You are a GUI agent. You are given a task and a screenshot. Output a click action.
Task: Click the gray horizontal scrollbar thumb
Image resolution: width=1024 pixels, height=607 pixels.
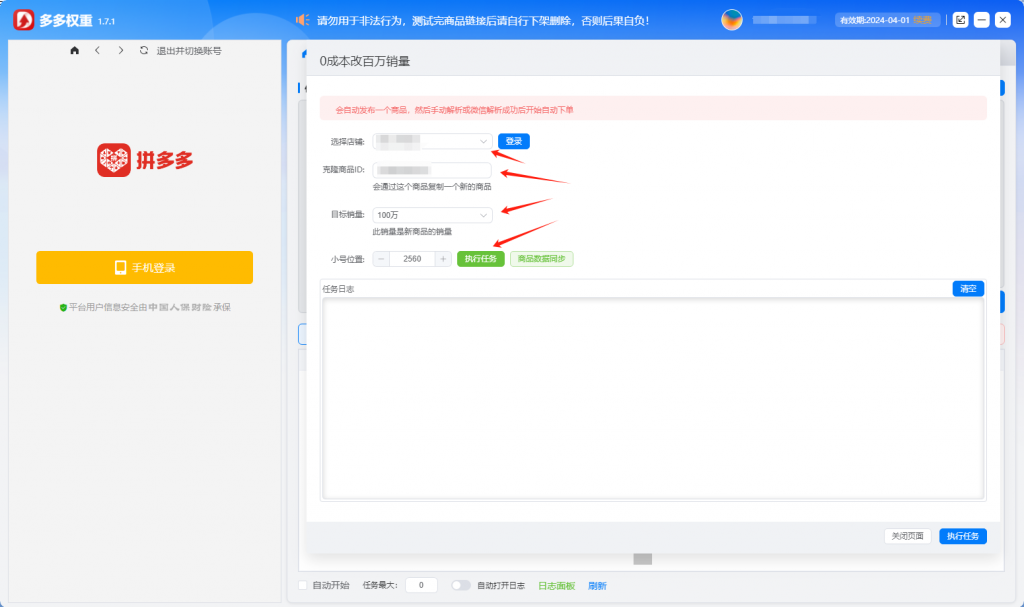643,559
